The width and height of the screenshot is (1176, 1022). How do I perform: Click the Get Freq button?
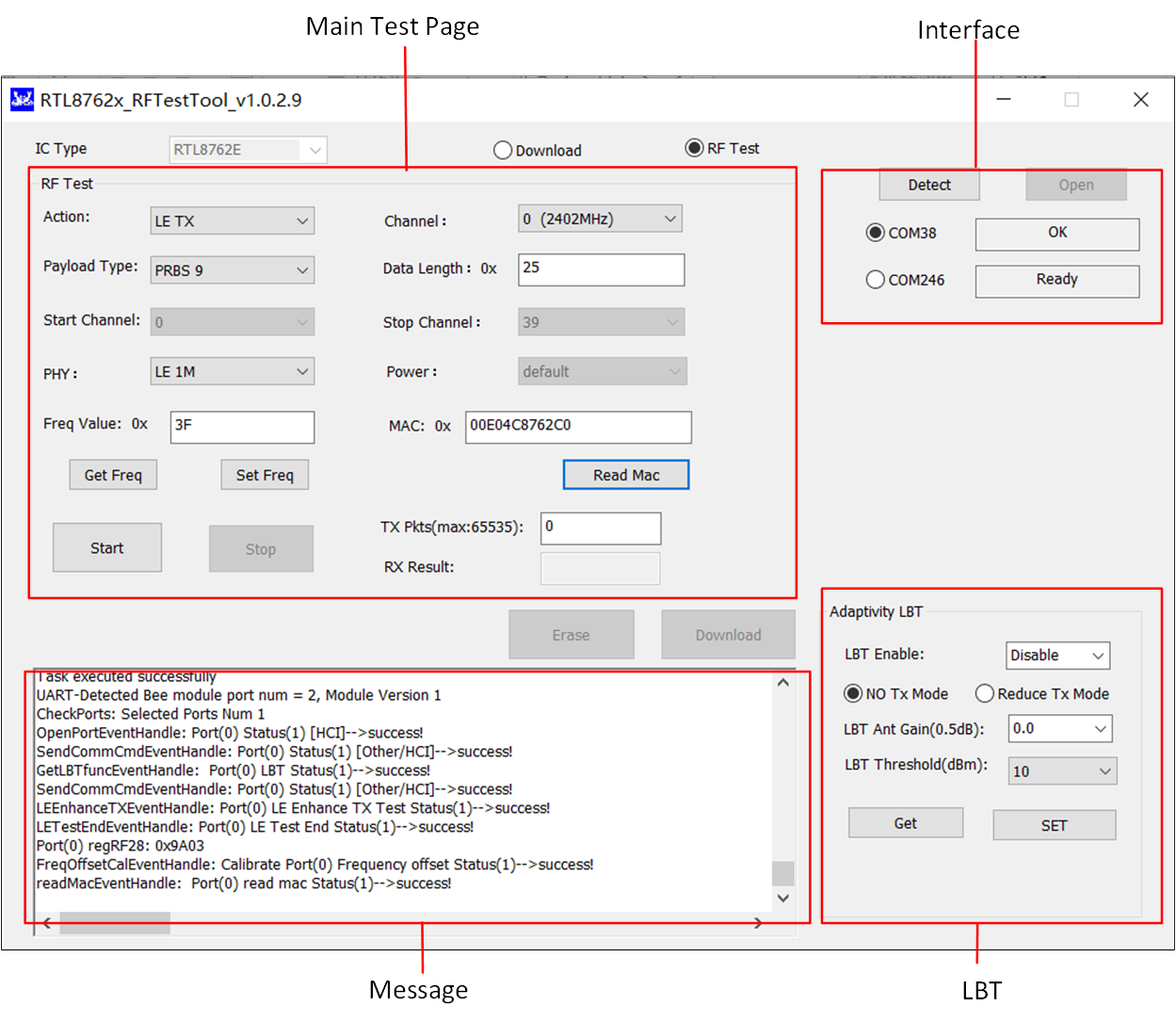coord(113,476)
